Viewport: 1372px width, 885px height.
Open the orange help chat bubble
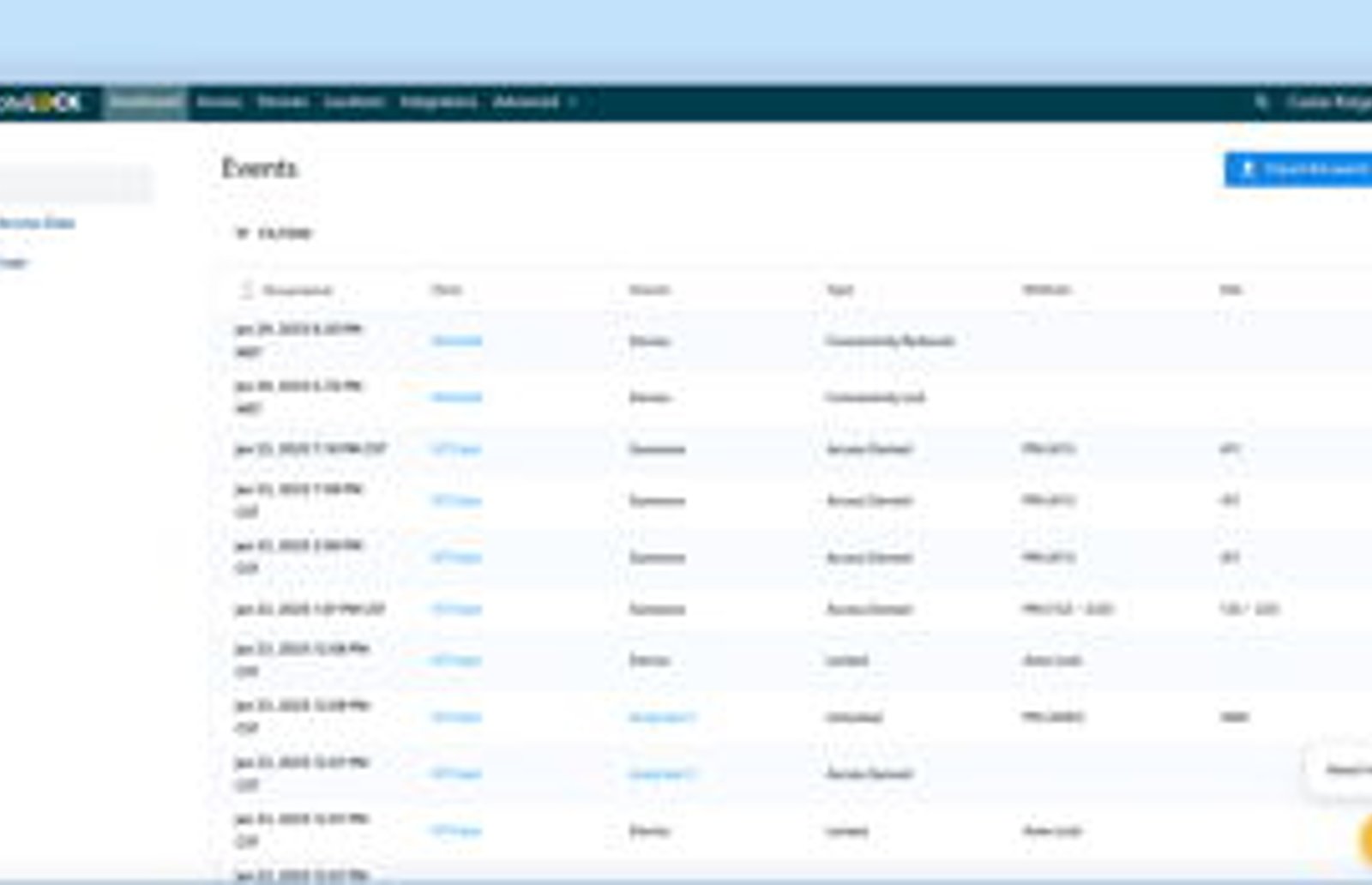[1365, 840]
